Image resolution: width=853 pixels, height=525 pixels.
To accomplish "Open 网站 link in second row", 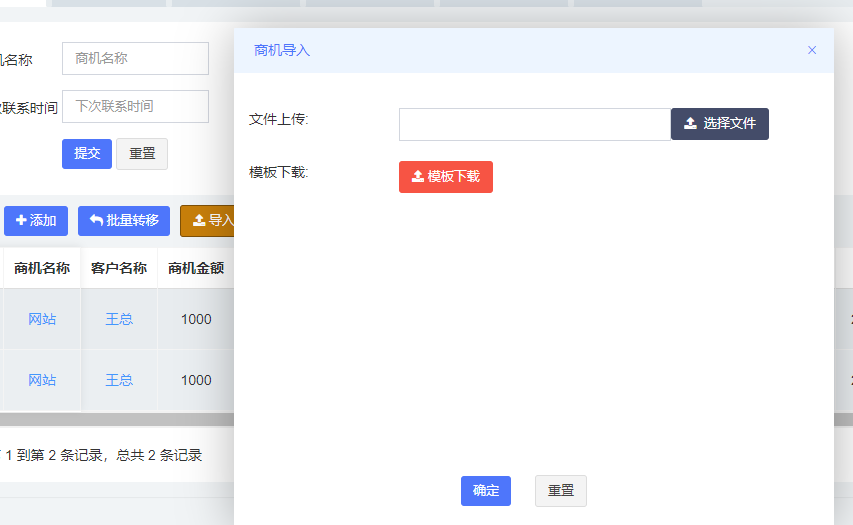I will [x=42, y=380].
